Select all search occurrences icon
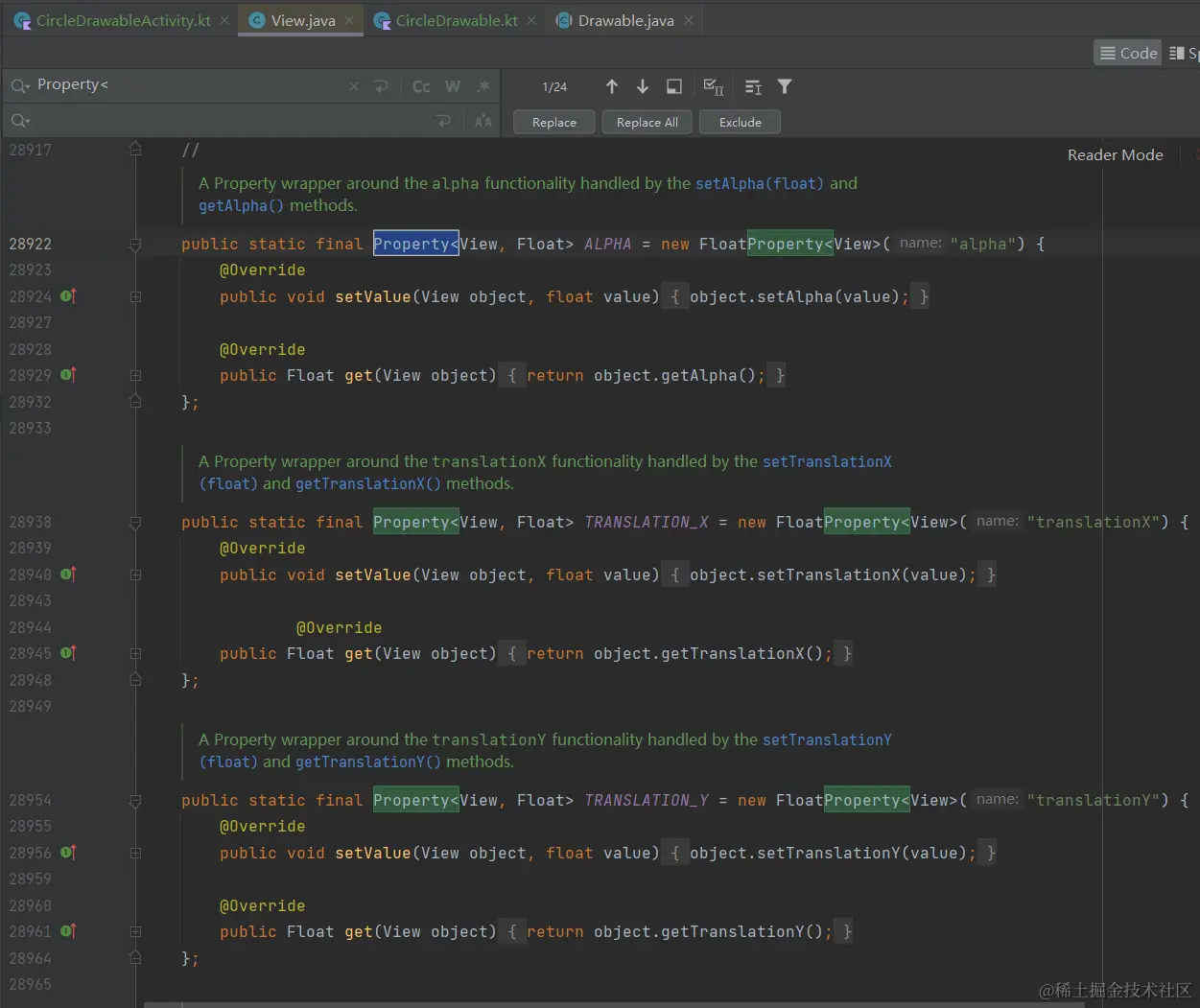Screen dimensions: 1200x1008 coord(714,86)
